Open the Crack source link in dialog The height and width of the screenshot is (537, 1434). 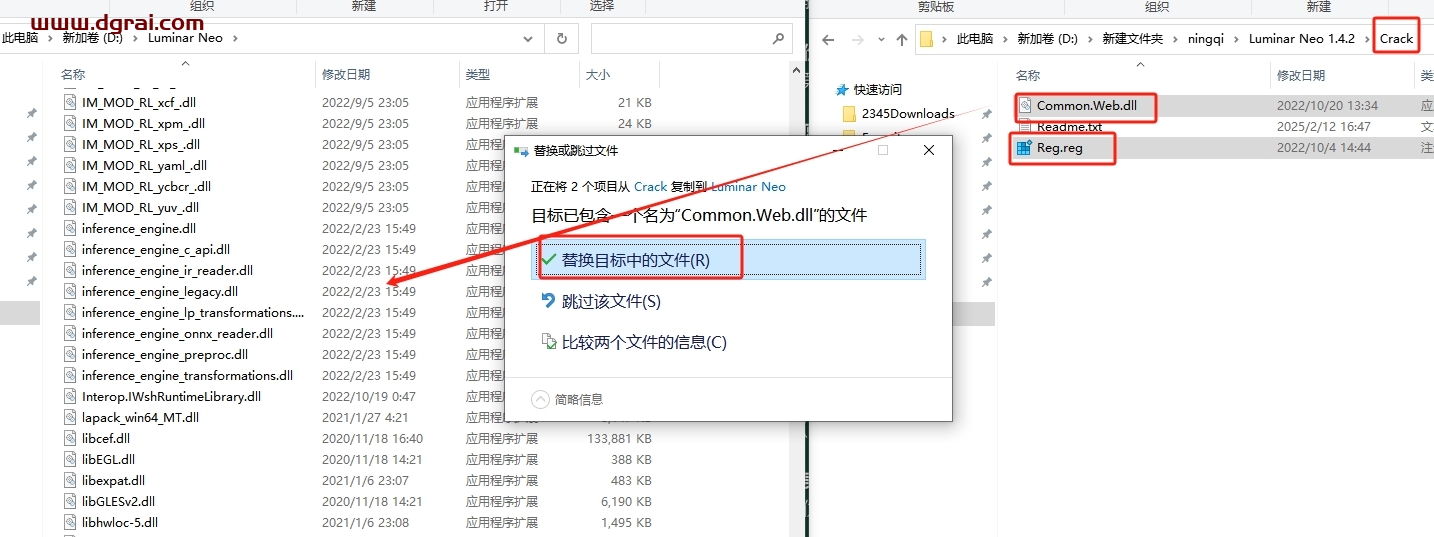650,186
